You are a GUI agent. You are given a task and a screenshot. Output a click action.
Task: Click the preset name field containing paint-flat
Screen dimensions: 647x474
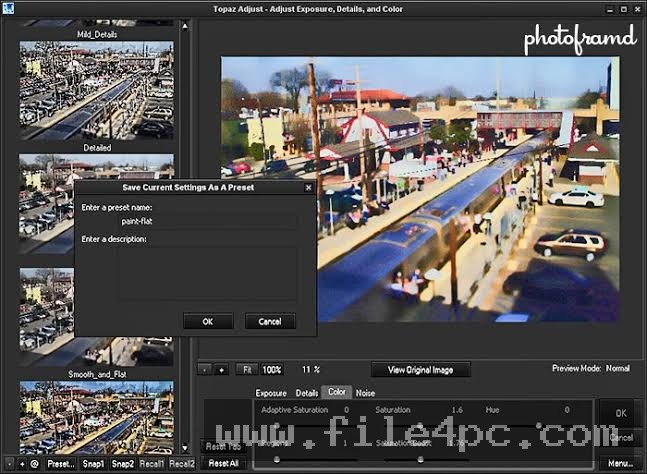[208, 222]
